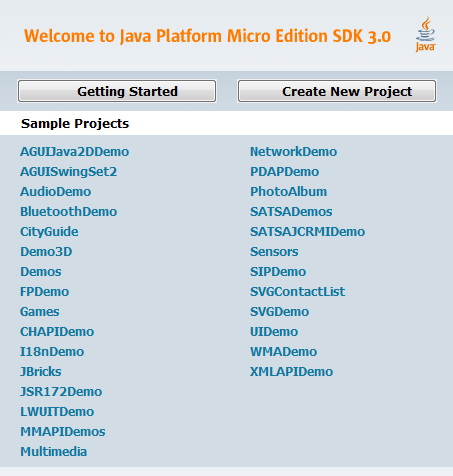Screen dimensions: 453x476
Task: Open the LWUITDemo sample project
Action: tap(57, 412)
